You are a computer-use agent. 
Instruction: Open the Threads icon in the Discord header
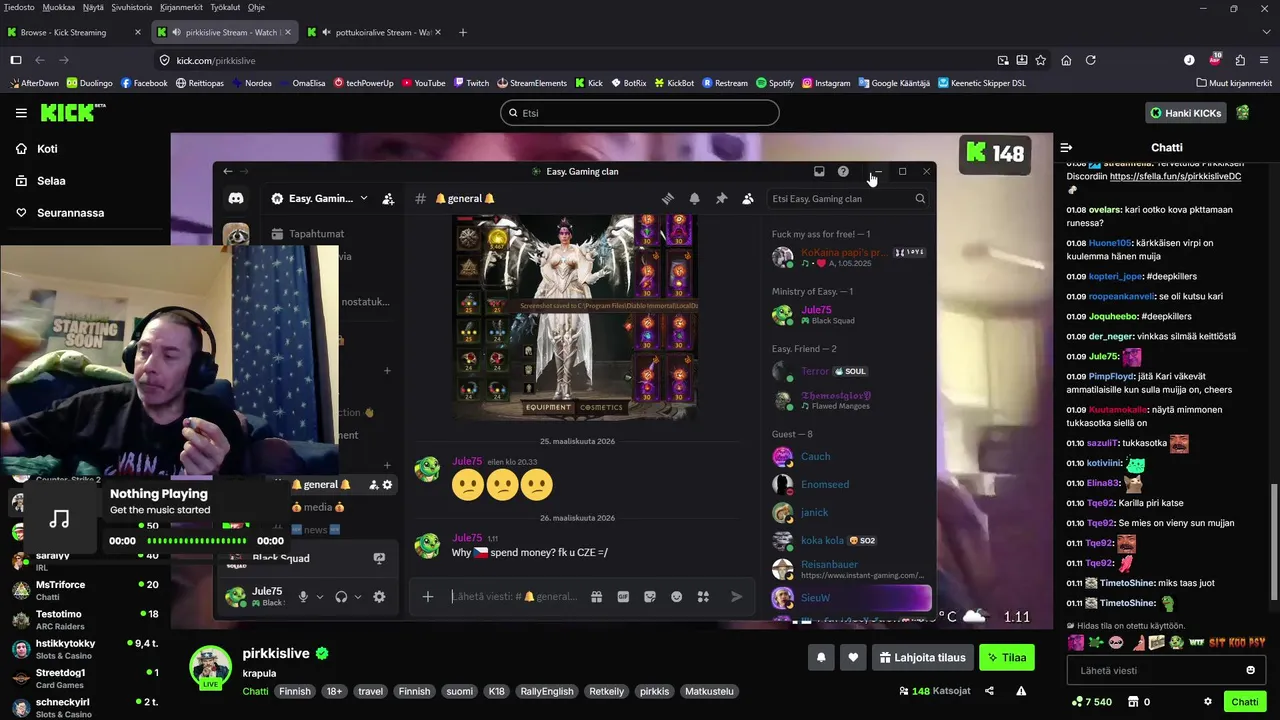668,199
